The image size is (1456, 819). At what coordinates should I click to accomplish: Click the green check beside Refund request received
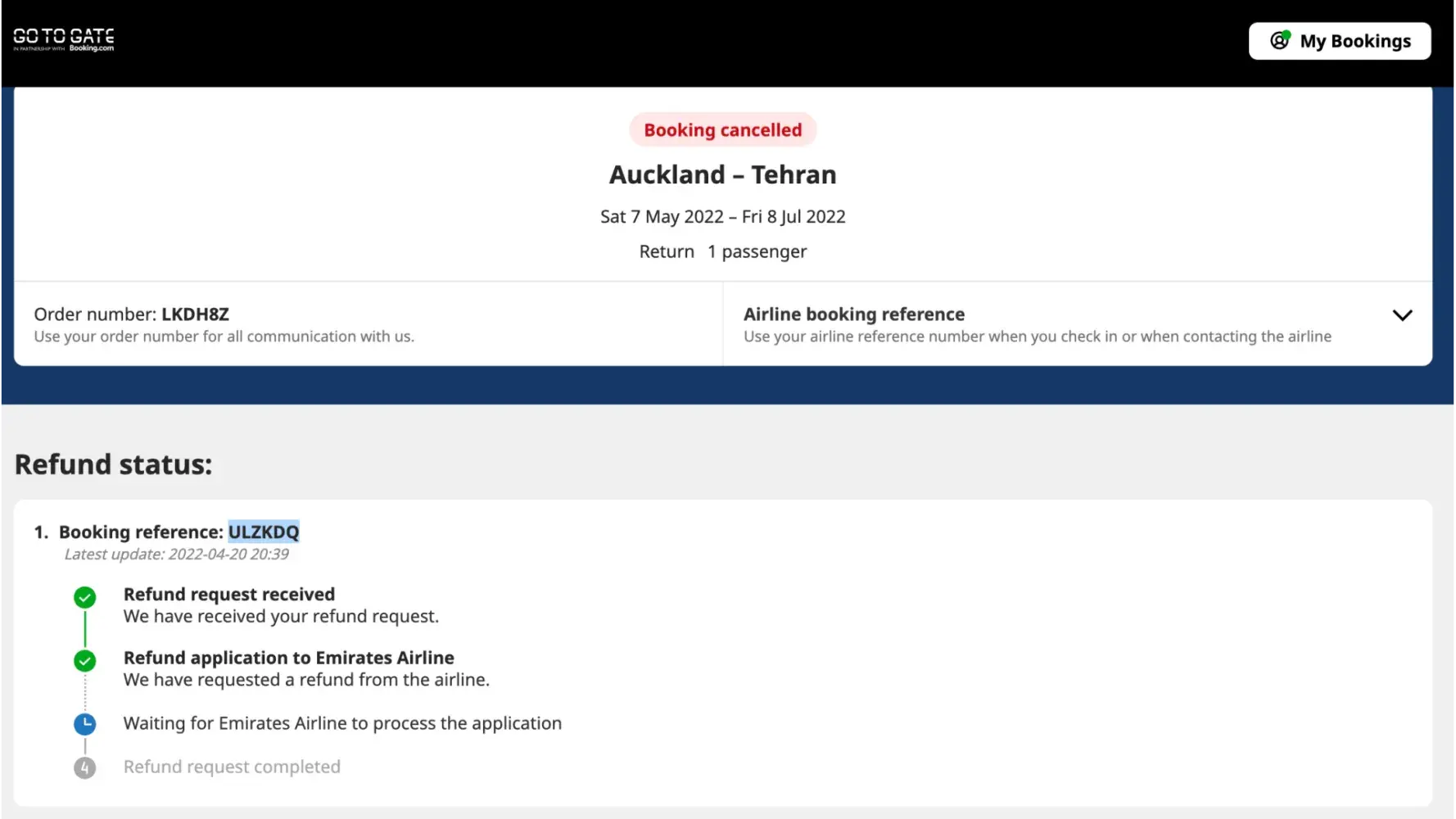[84, 597]
